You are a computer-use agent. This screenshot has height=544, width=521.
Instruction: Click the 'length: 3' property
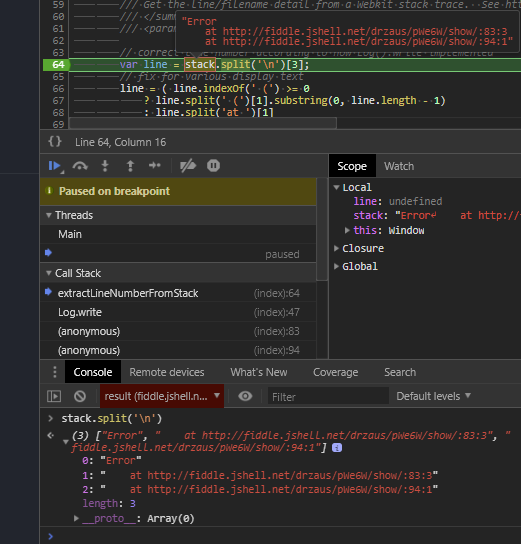pyautogui.click(x=109, y=503)
